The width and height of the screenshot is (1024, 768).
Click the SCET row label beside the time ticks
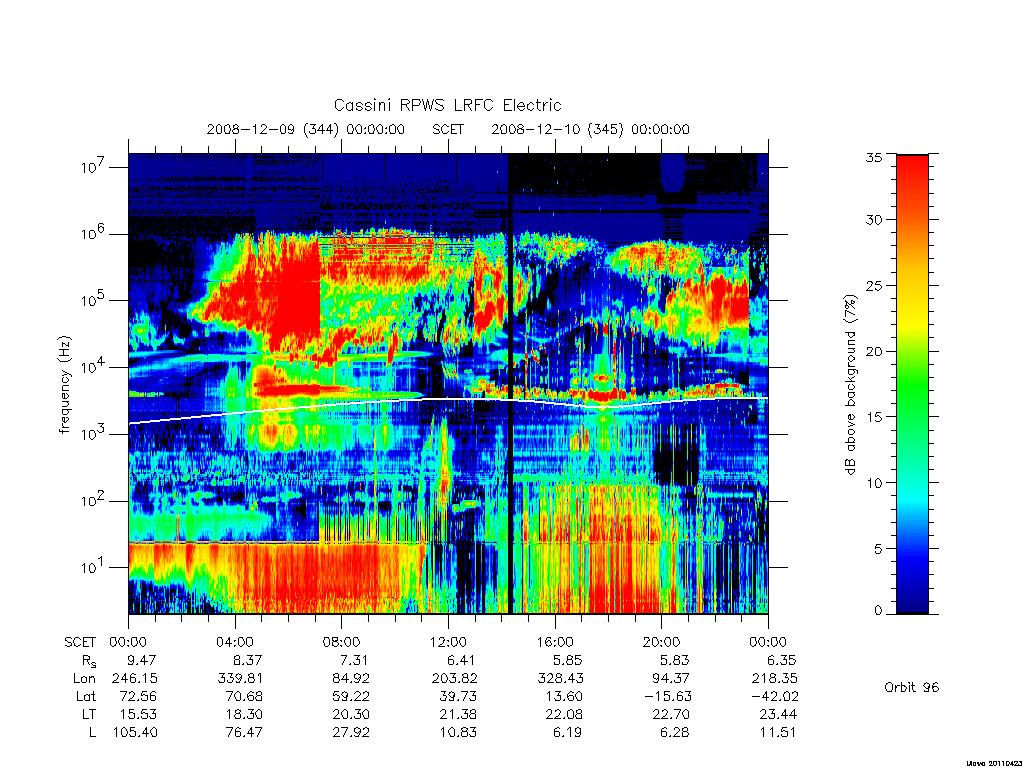click(x=80, y=642)
